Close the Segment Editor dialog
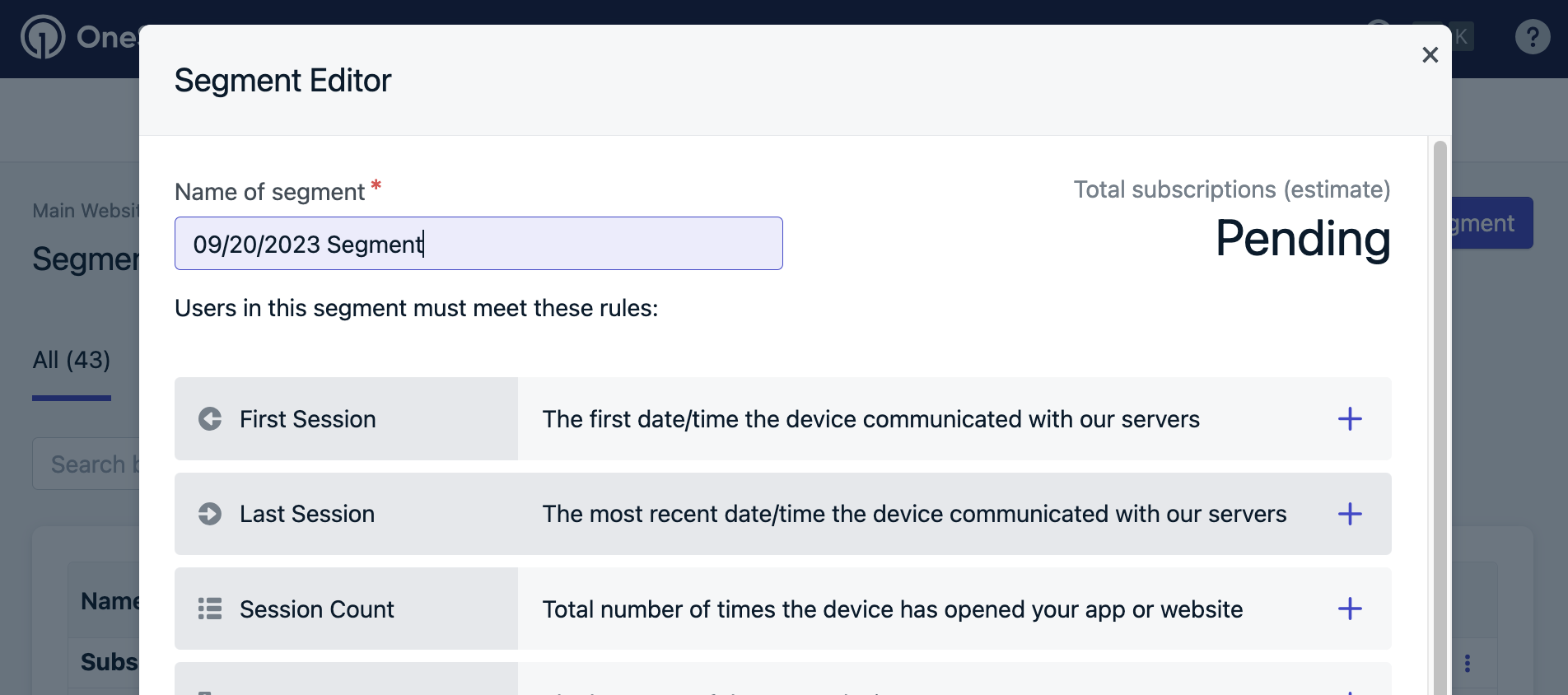 pyautogui.click(x=1430, y=55)
